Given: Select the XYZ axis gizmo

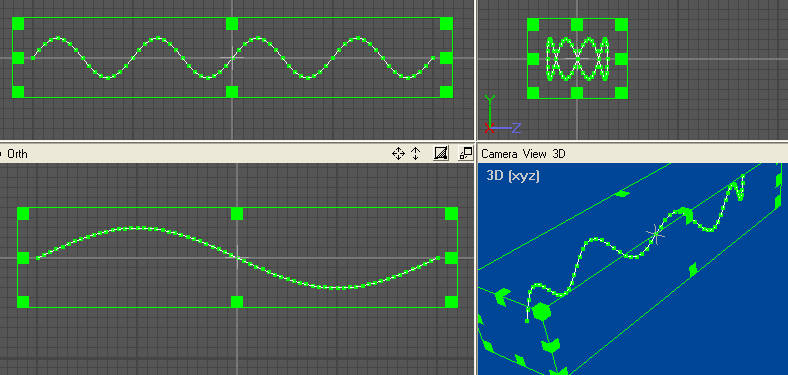Looking at the screenshot, I should (x=503, y=115).
